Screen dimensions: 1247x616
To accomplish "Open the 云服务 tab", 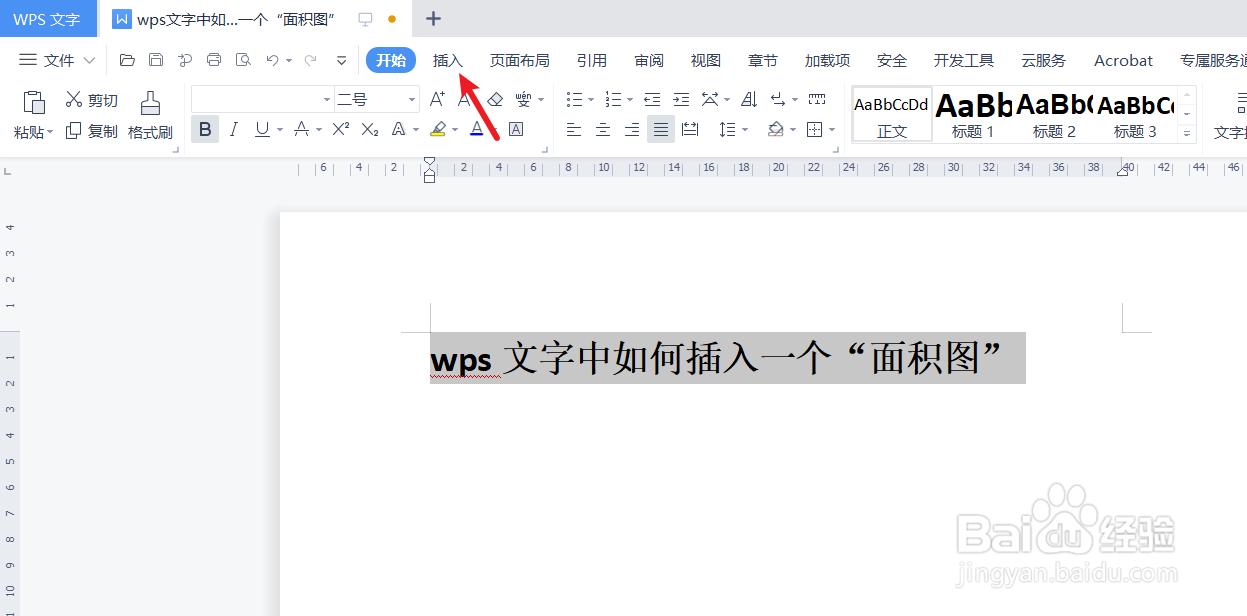I will [x=1043, y=61].
